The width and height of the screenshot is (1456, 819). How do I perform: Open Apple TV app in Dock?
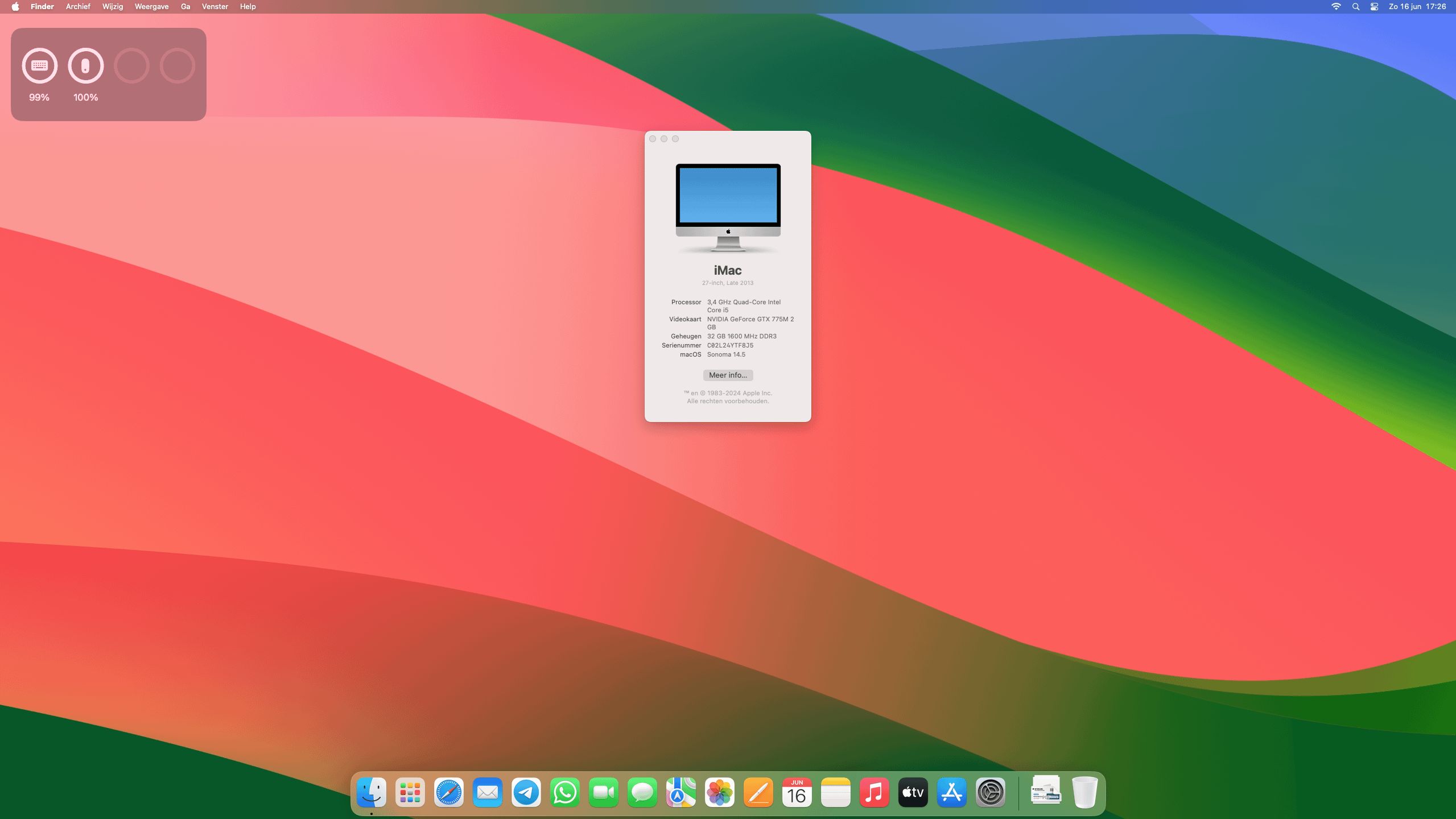(x=913, y=792)
